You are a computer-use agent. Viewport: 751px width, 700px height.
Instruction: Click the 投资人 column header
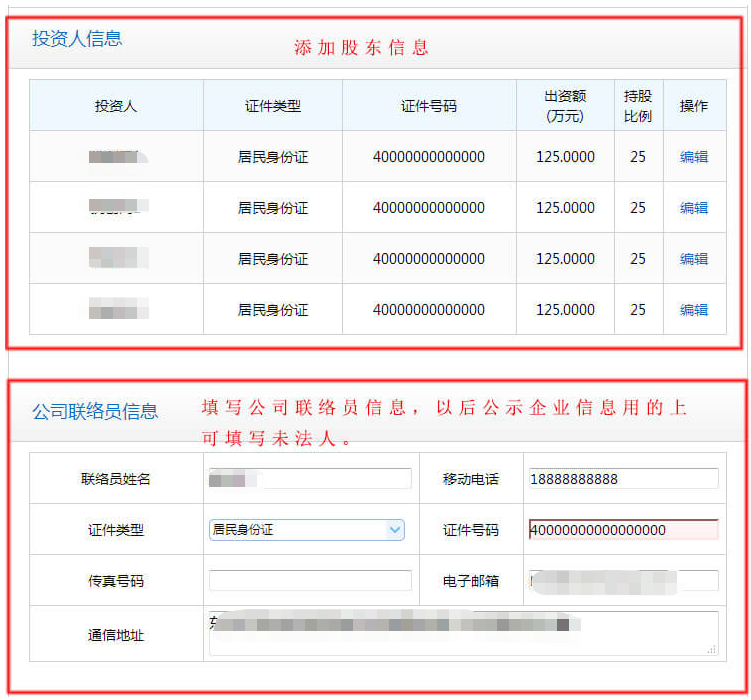coord(116,106)
